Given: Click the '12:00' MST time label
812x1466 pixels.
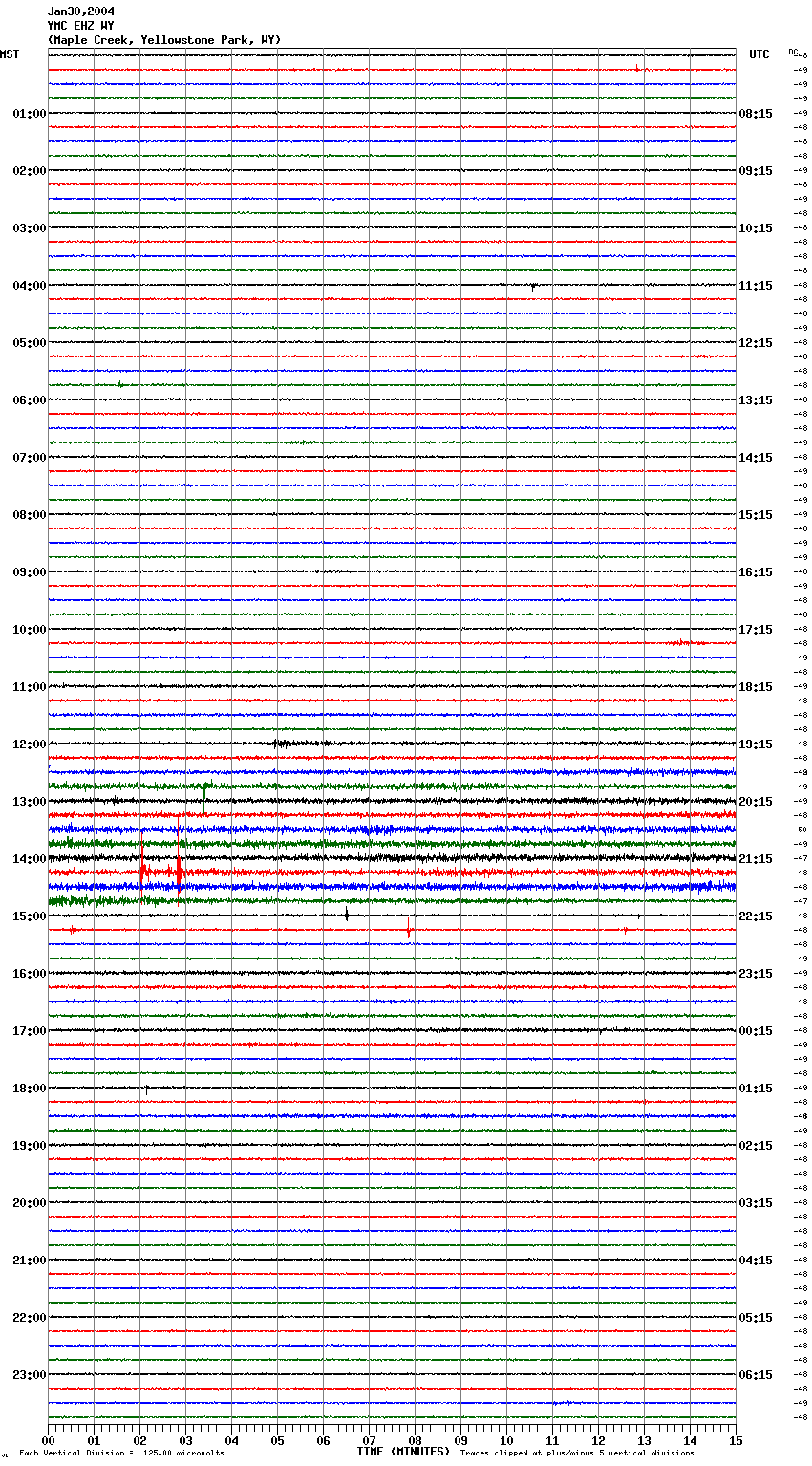Looking at the screenshot, I should pyautogui.click(x=30, y=744).
